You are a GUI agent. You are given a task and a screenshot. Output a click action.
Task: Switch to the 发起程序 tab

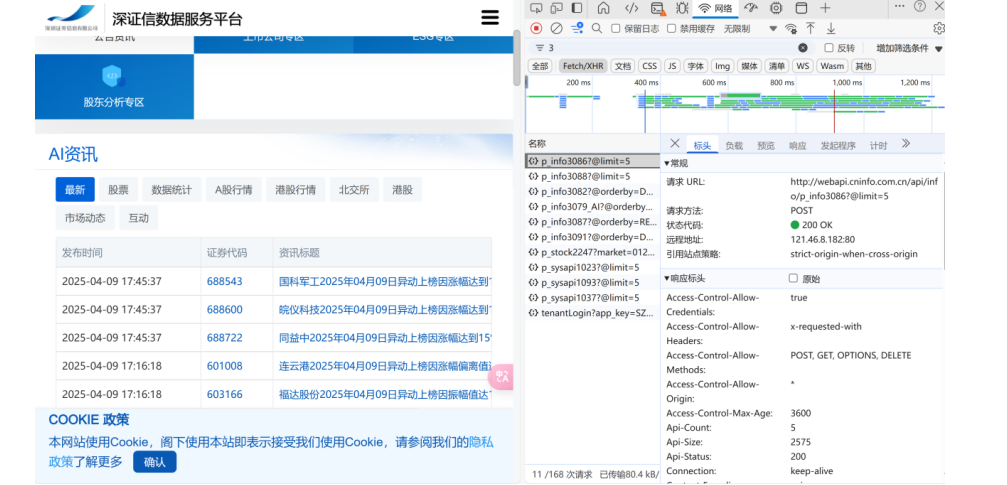pos(838,146)
